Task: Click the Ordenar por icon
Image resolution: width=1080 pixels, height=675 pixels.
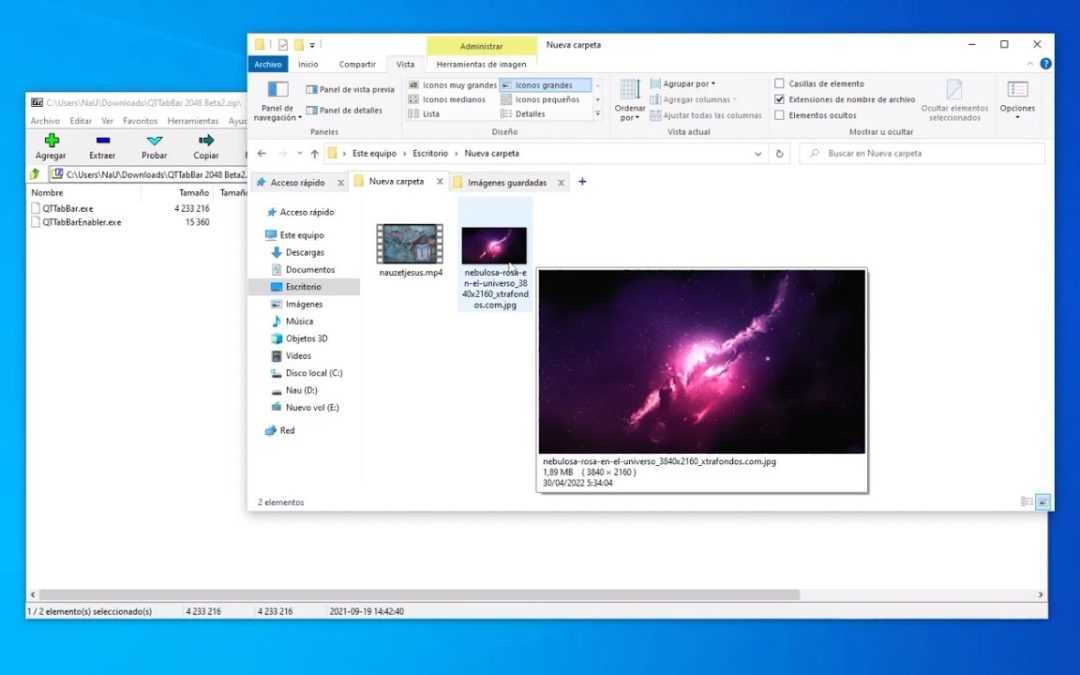Action: tap(630, 95)
